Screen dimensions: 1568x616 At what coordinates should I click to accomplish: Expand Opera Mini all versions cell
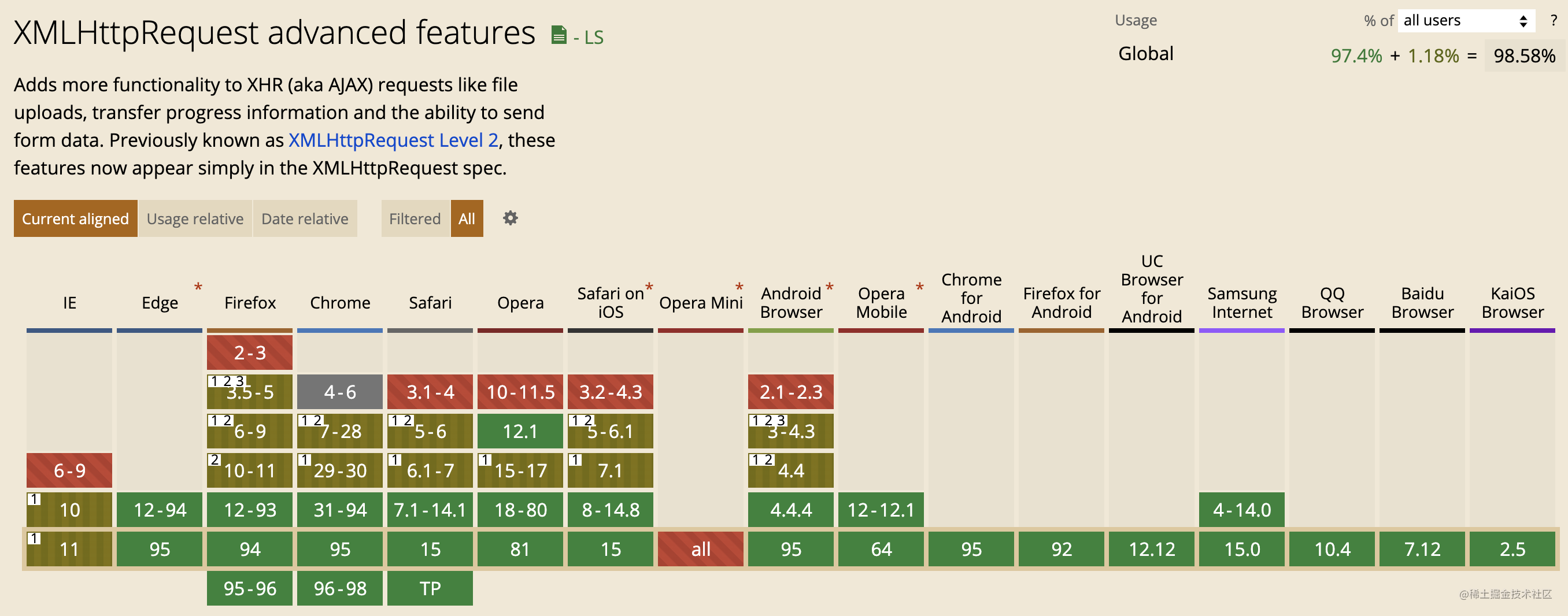click(701, 549)
